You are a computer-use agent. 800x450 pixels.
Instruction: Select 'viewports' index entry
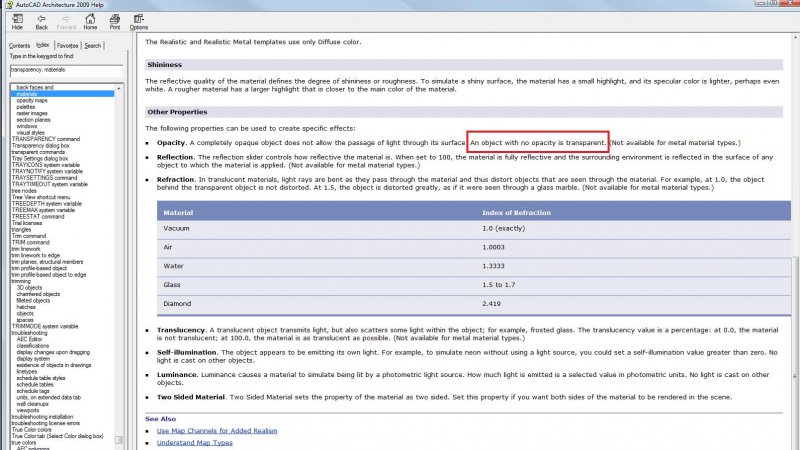tap(28, 410)
